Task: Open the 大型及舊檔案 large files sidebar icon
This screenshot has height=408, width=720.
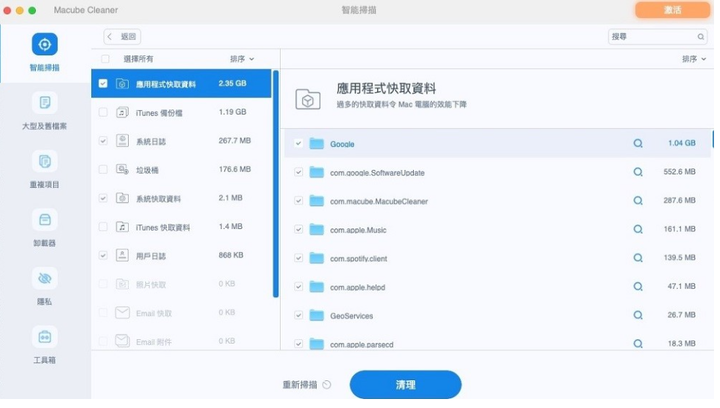Action: pos(45,102)
